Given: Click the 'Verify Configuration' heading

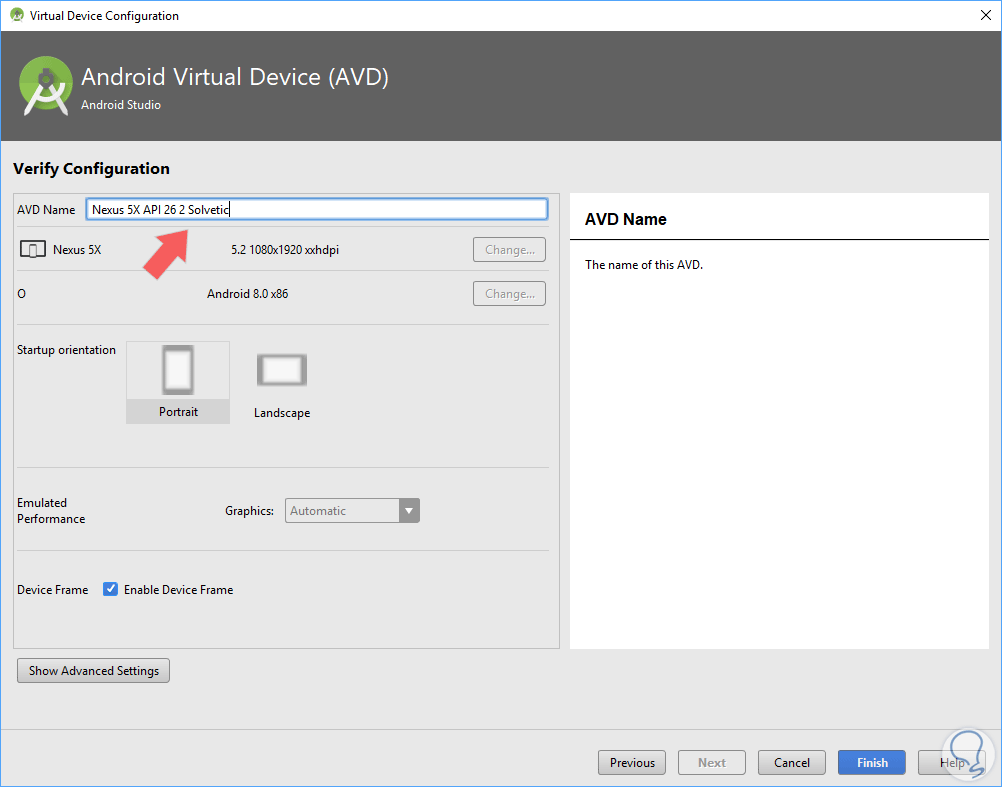Looking at the screenshot, I should pyautogui.click(x=91, y=169).
